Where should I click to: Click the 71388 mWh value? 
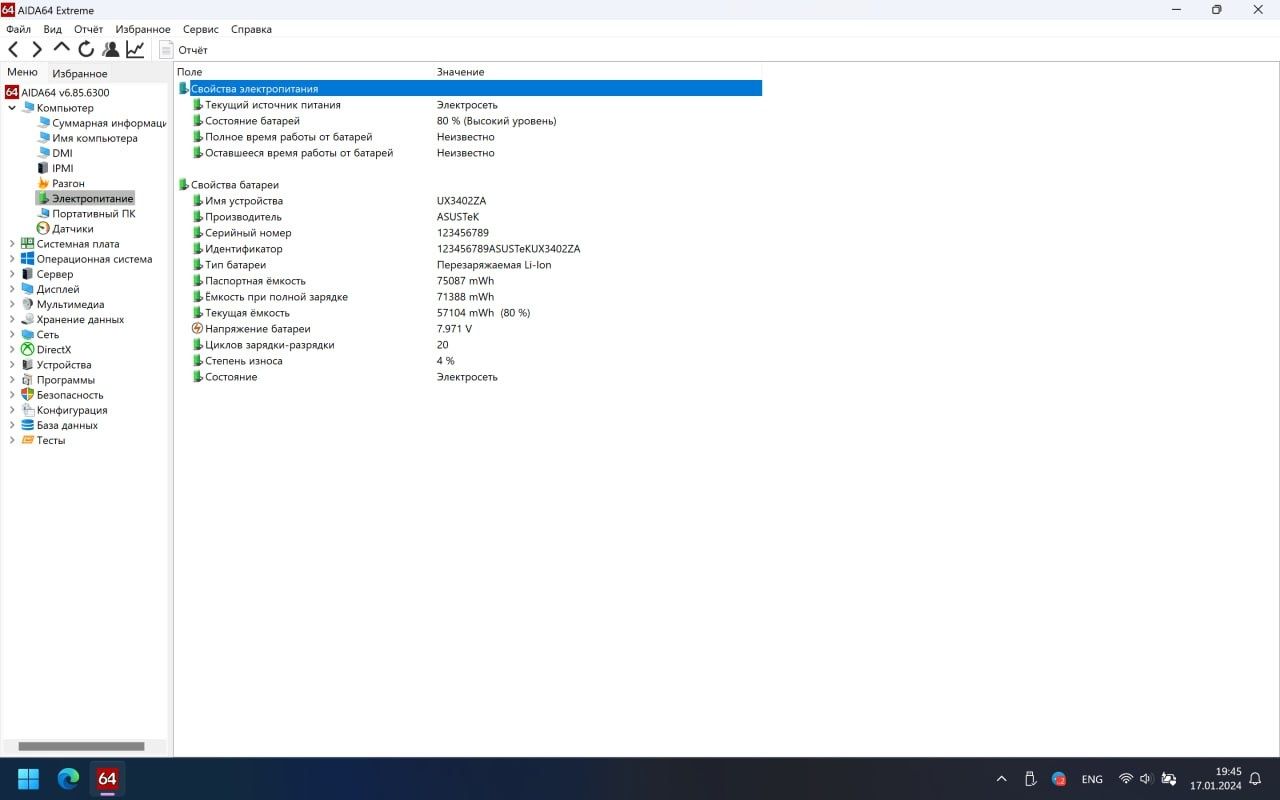[x=465, y=297]
